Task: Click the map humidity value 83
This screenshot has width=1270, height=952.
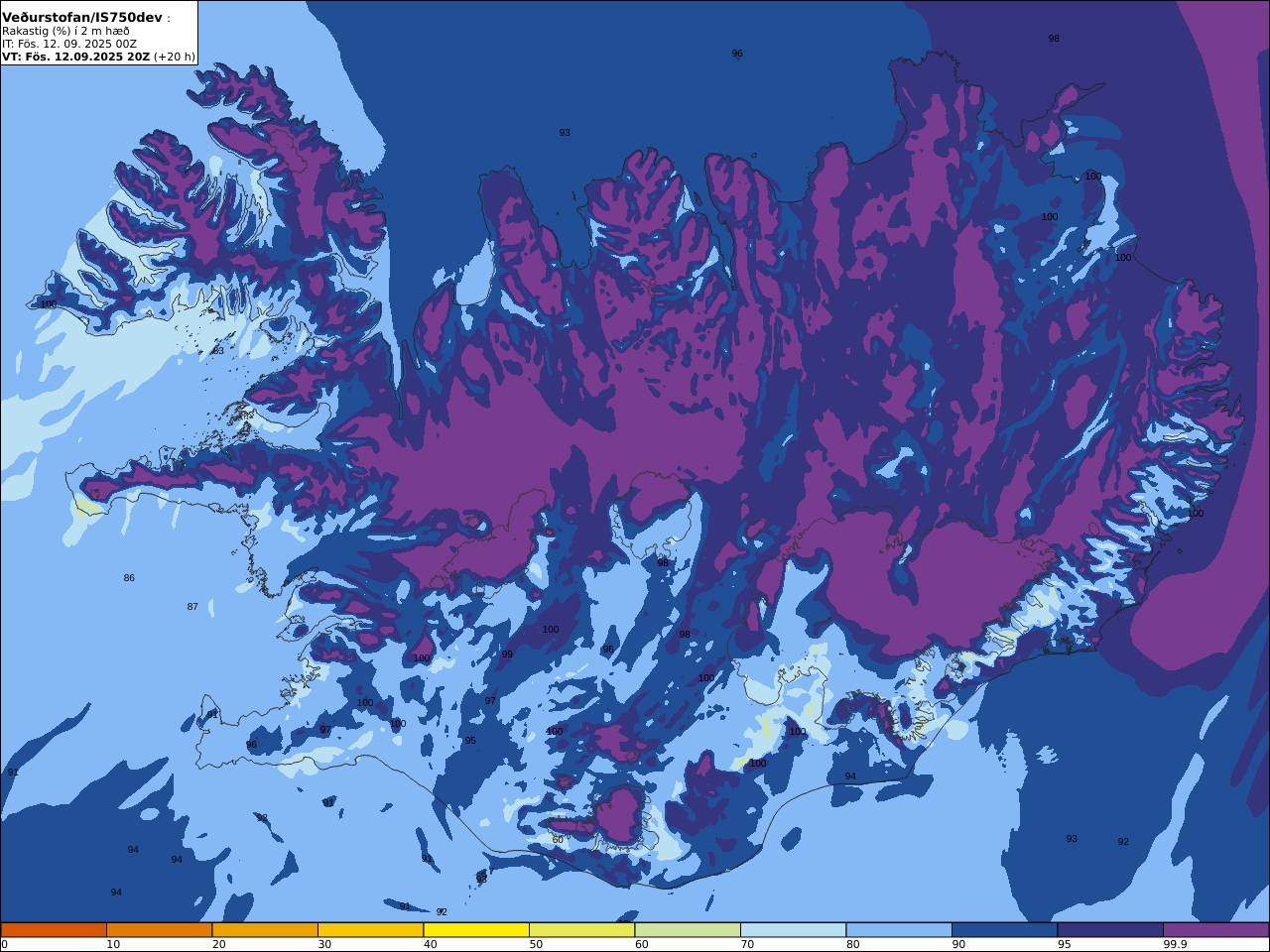Action: coord(218,351)
